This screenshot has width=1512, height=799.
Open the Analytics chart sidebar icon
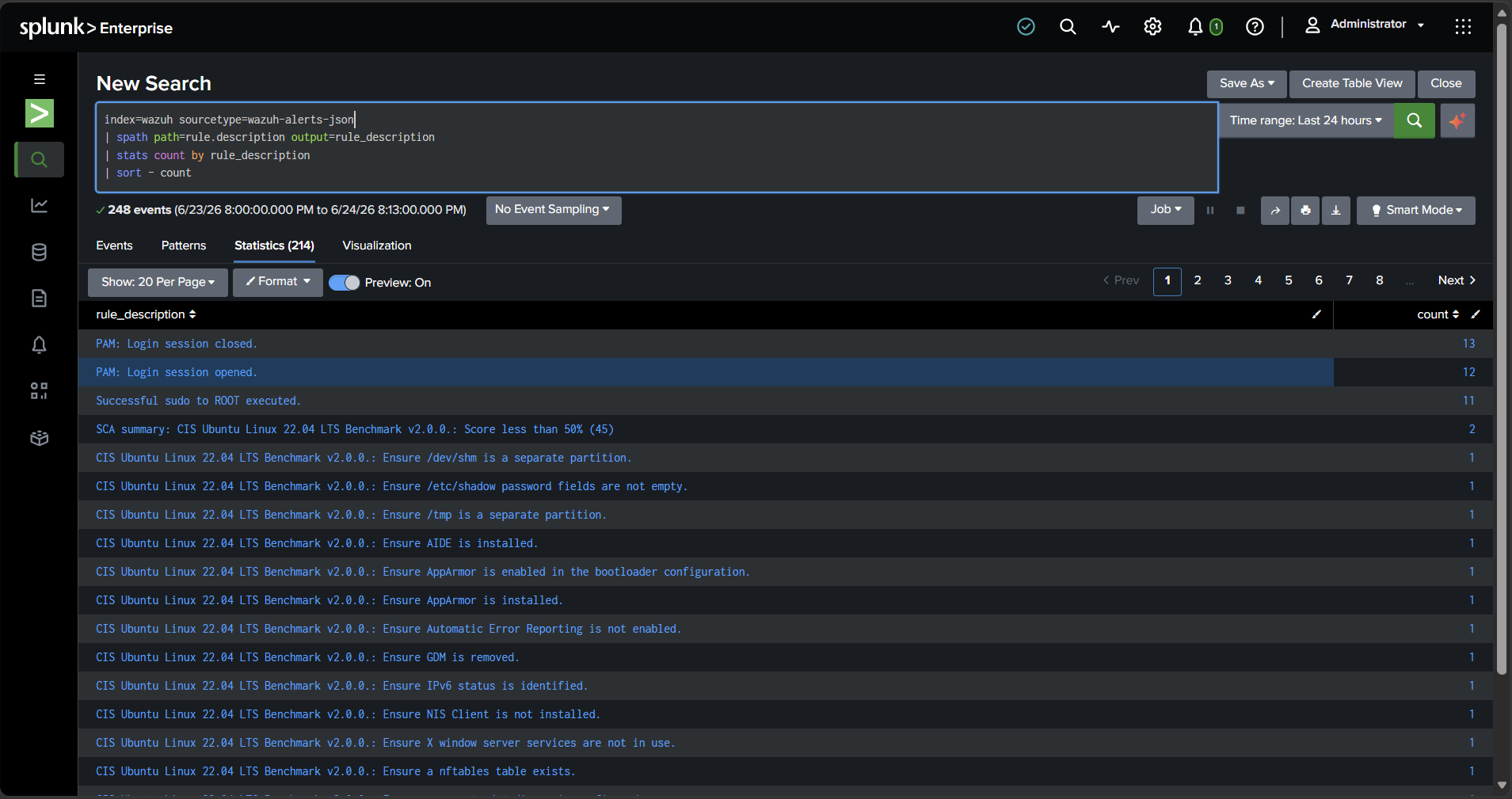point(39,206)
